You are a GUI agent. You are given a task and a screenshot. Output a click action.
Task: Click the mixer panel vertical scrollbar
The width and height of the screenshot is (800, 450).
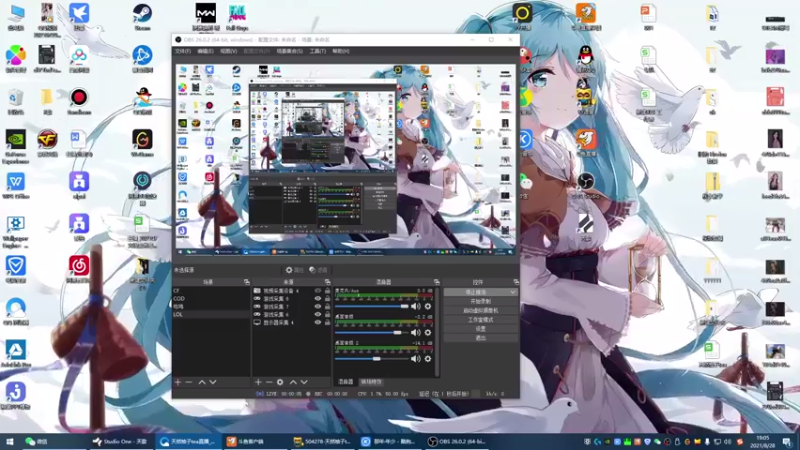point(437,332)
